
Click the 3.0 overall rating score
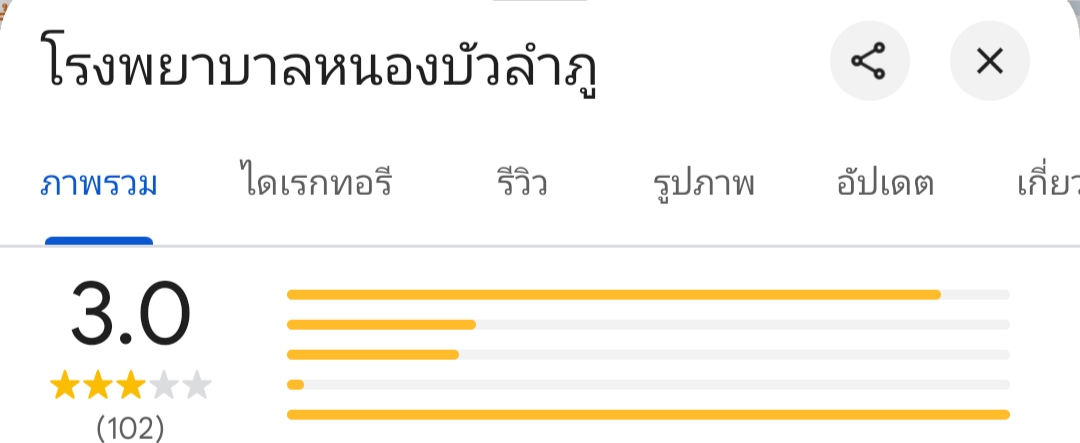pyautogui.click(x=130, y=315)
